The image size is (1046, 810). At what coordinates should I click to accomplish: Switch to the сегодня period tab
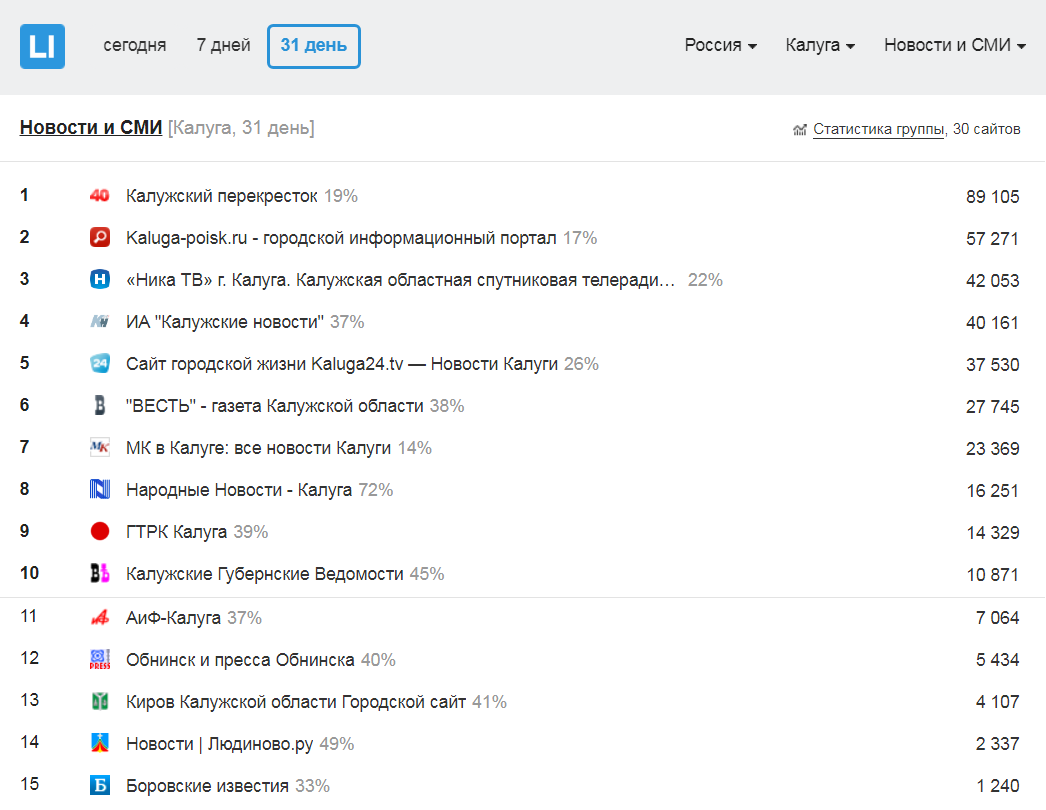coord(135,46)
